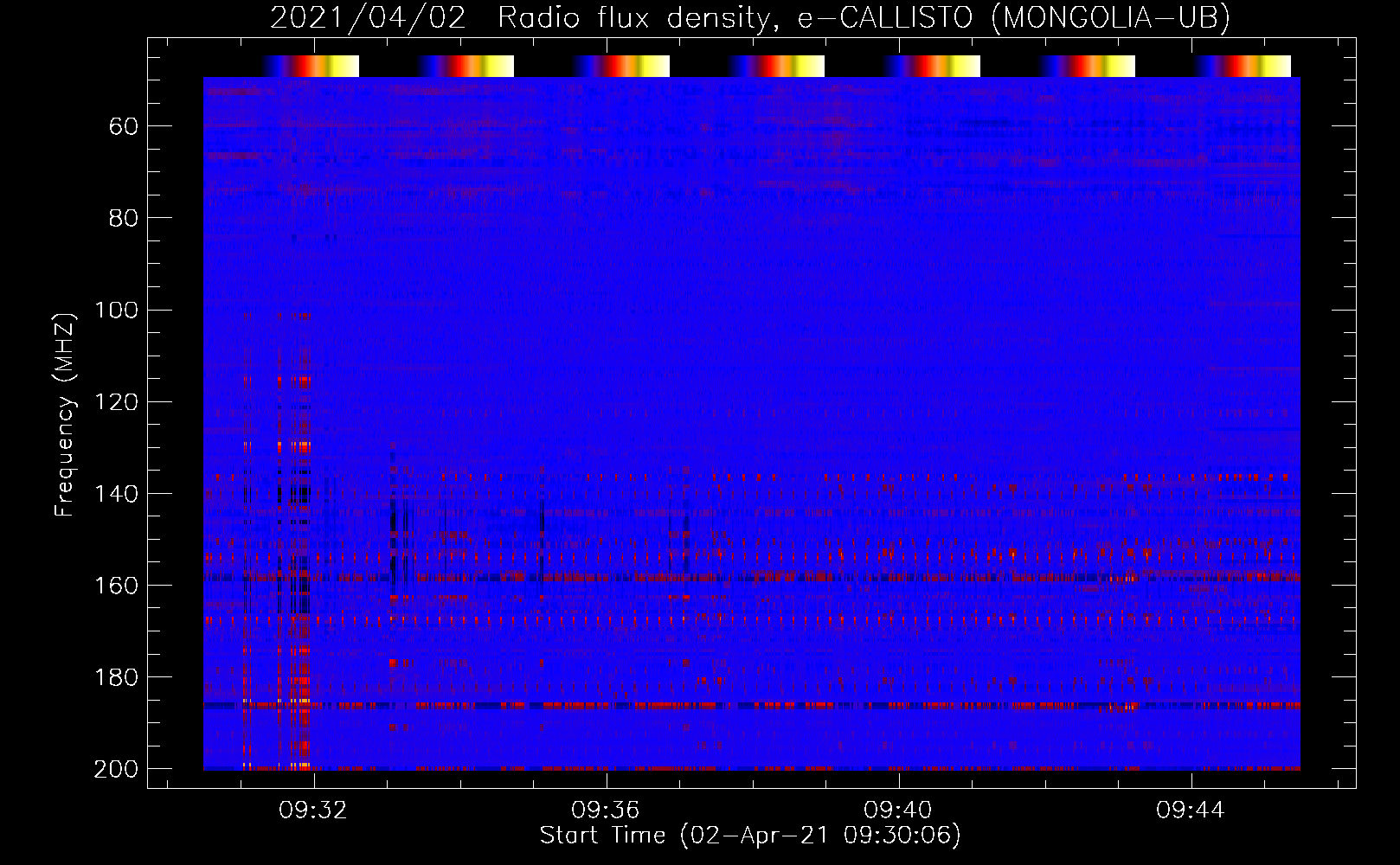Click the 09:40 time tick label

[898, 811]
